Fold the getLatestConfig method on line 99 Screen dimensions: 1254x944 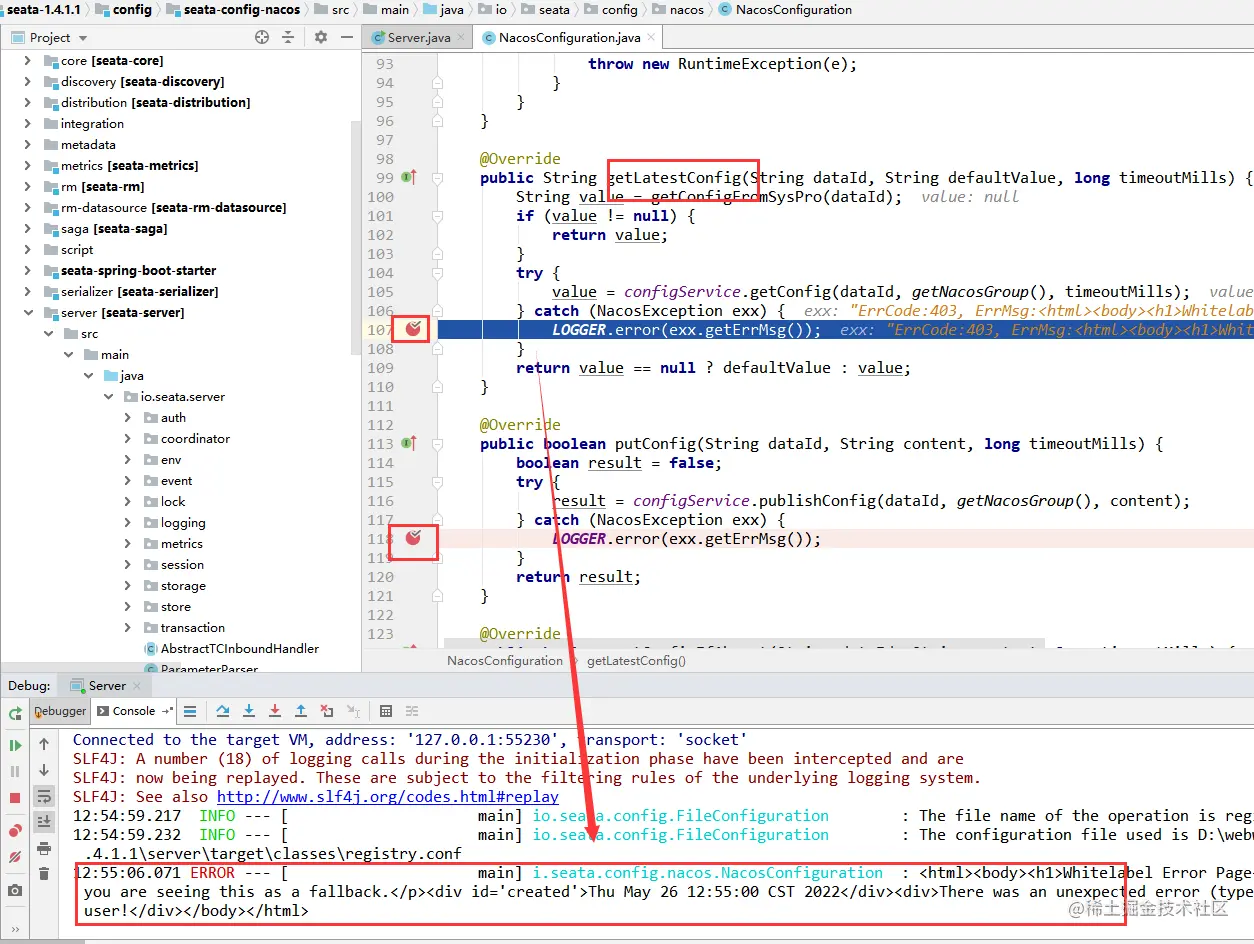coord(437,178)
